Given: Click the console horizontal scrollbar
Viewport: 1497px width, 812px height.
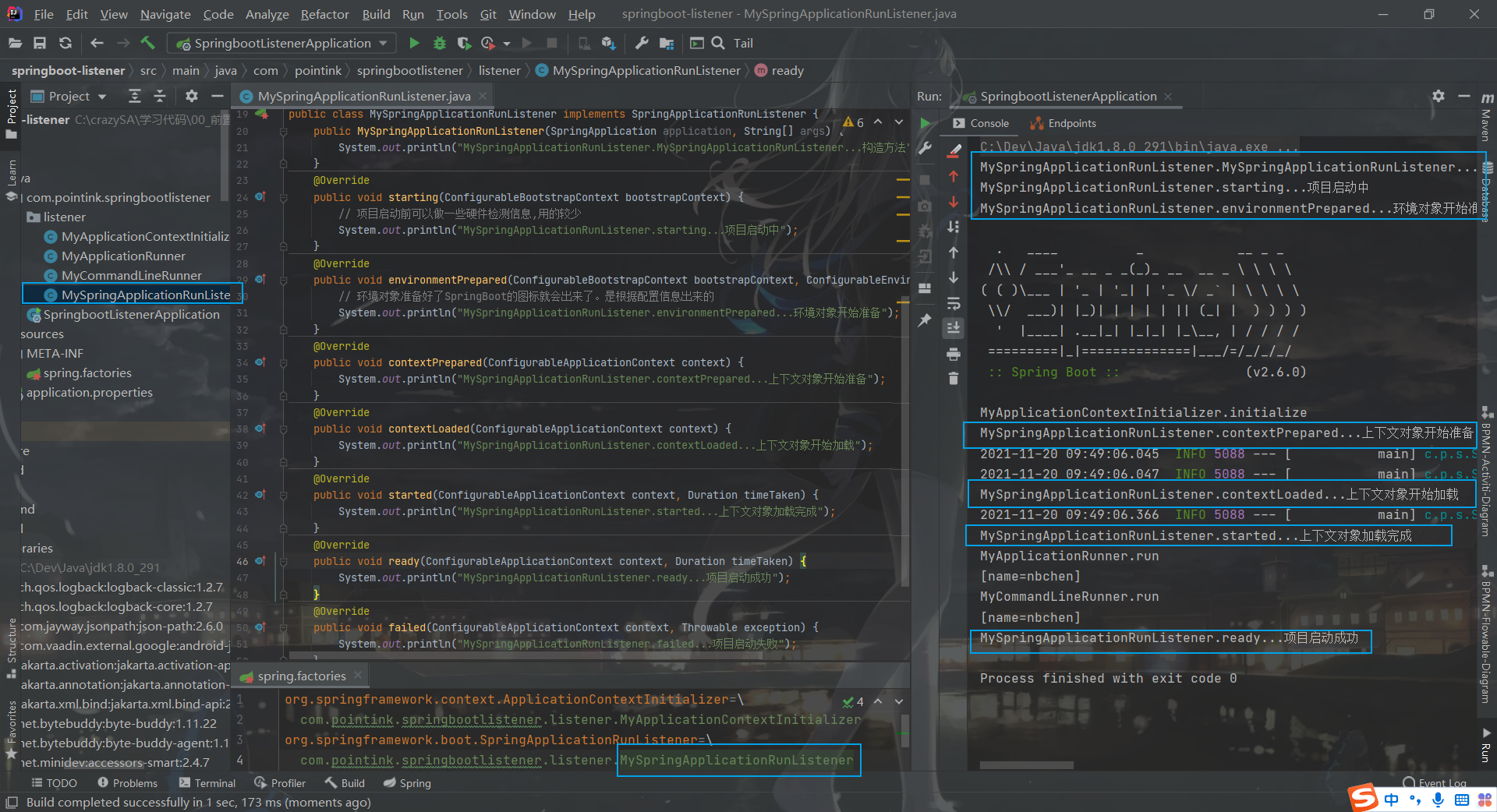Looking at the screenshot, I should pos(1026,765).
